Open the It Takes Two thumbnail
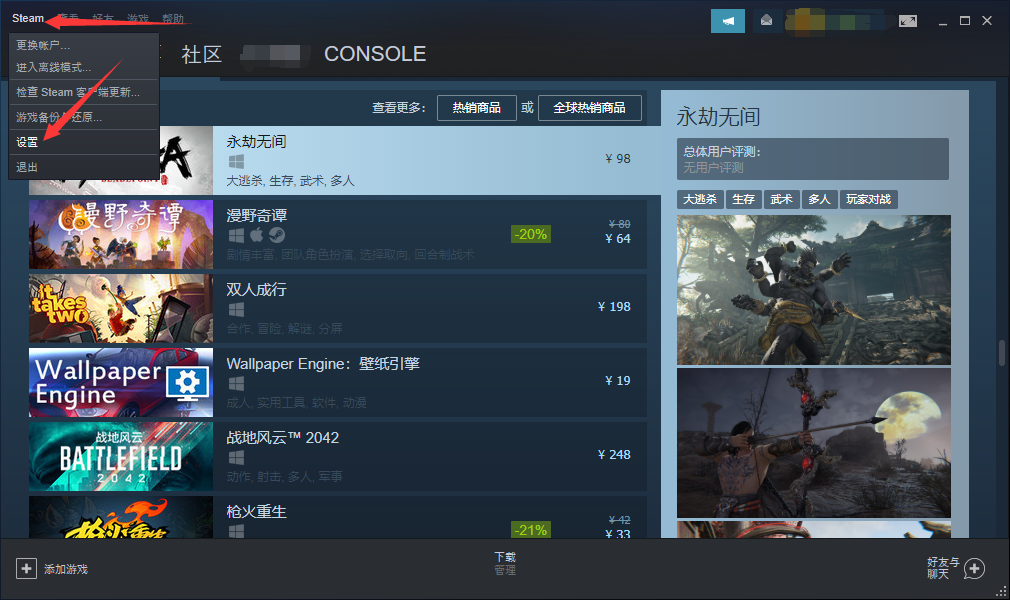This screenshot has height=600, width=1010. [x=121, y=309]
